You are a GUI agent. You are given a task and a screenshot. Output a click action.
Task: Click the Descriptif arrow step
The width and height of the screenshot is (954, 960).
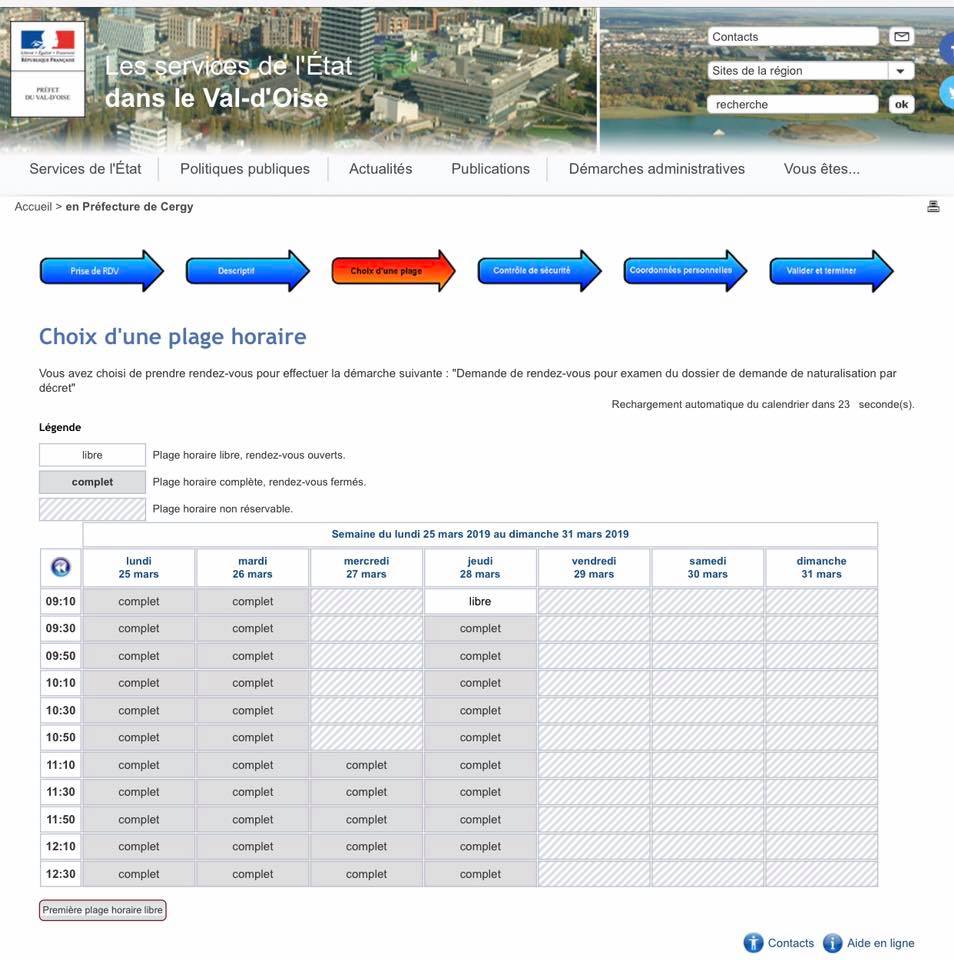(247, 271)
